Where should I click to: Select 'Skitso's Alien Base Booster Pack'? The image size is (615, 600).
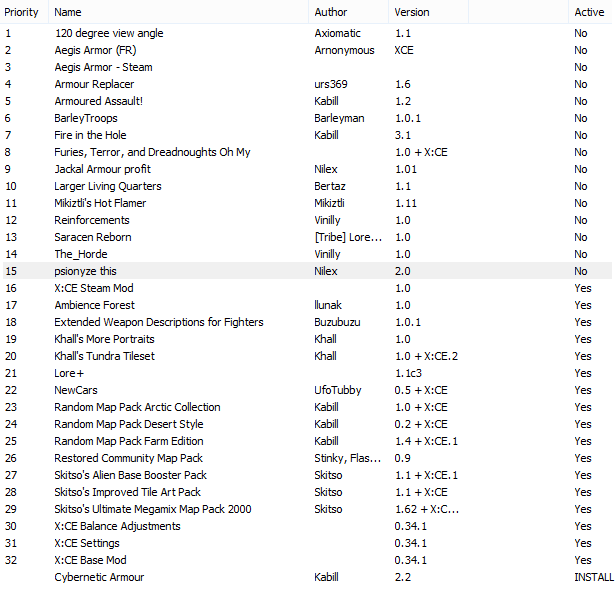tap(130, 475)
